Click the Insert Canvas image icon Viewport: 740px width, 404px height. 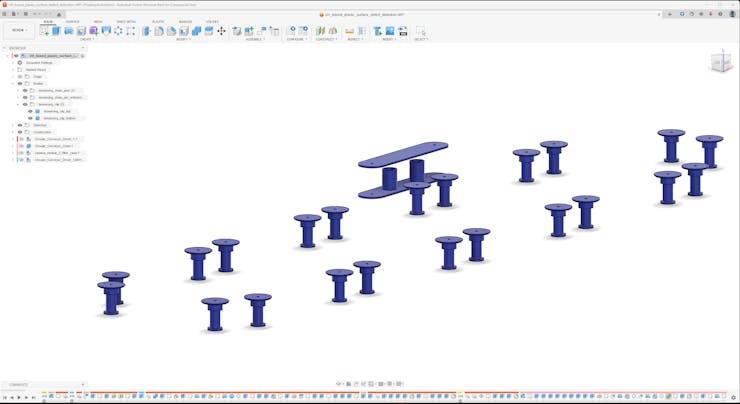pyautogui.click(x=390, y=31)
